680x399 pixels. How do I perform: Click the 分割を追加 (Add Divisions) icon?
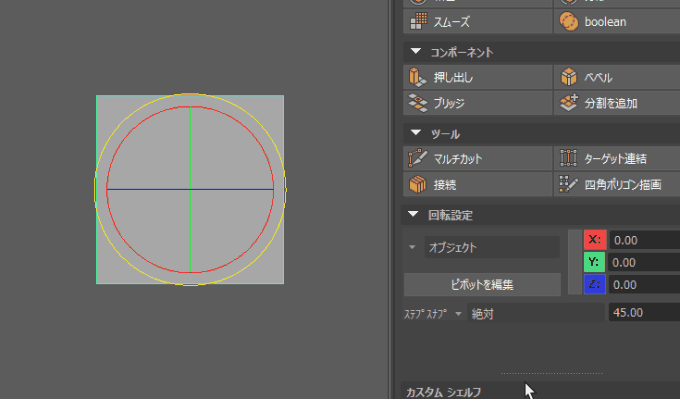(x=569, y=103)
